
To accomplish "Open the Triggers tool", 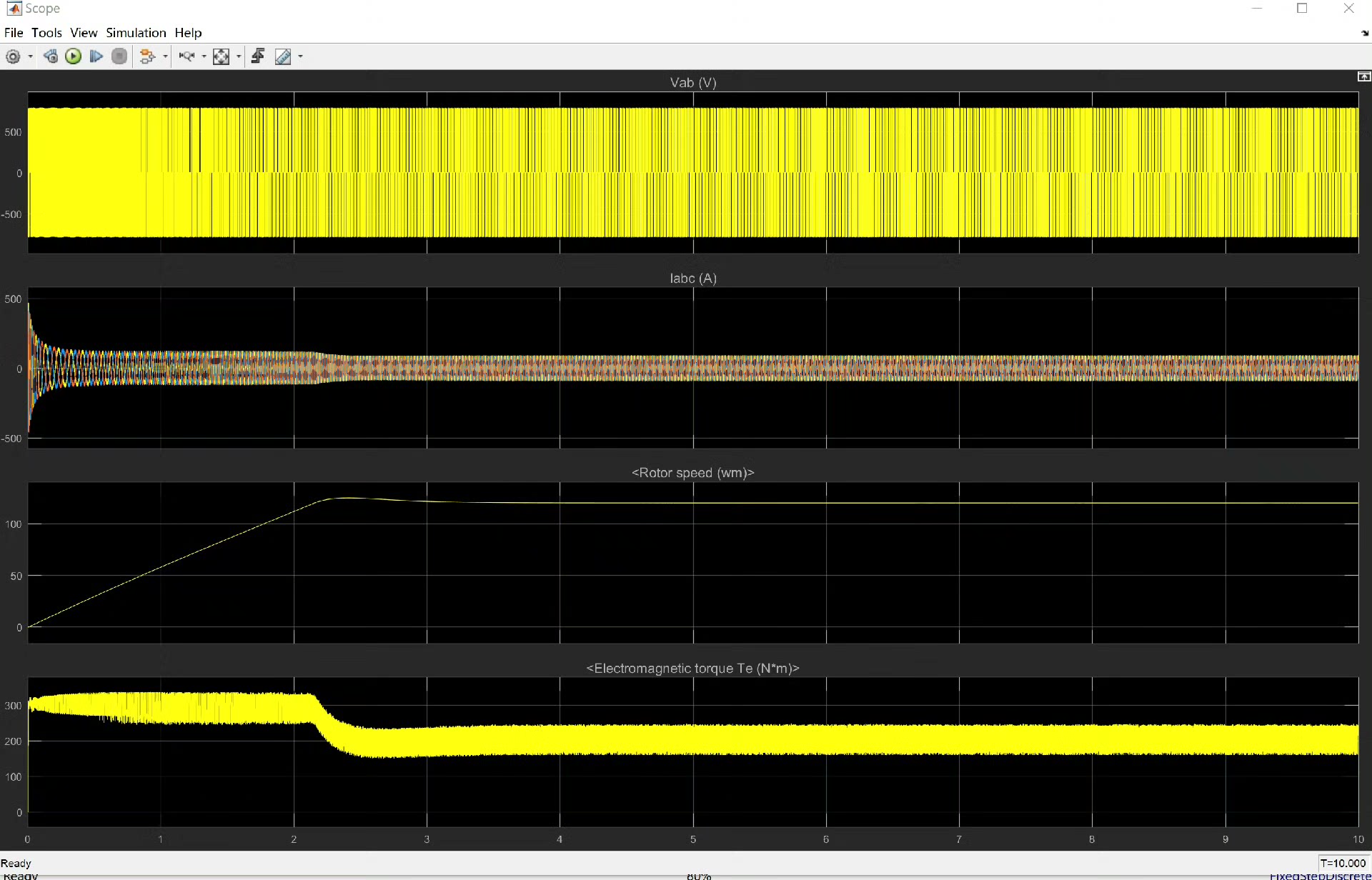I will tap(258, 56).
